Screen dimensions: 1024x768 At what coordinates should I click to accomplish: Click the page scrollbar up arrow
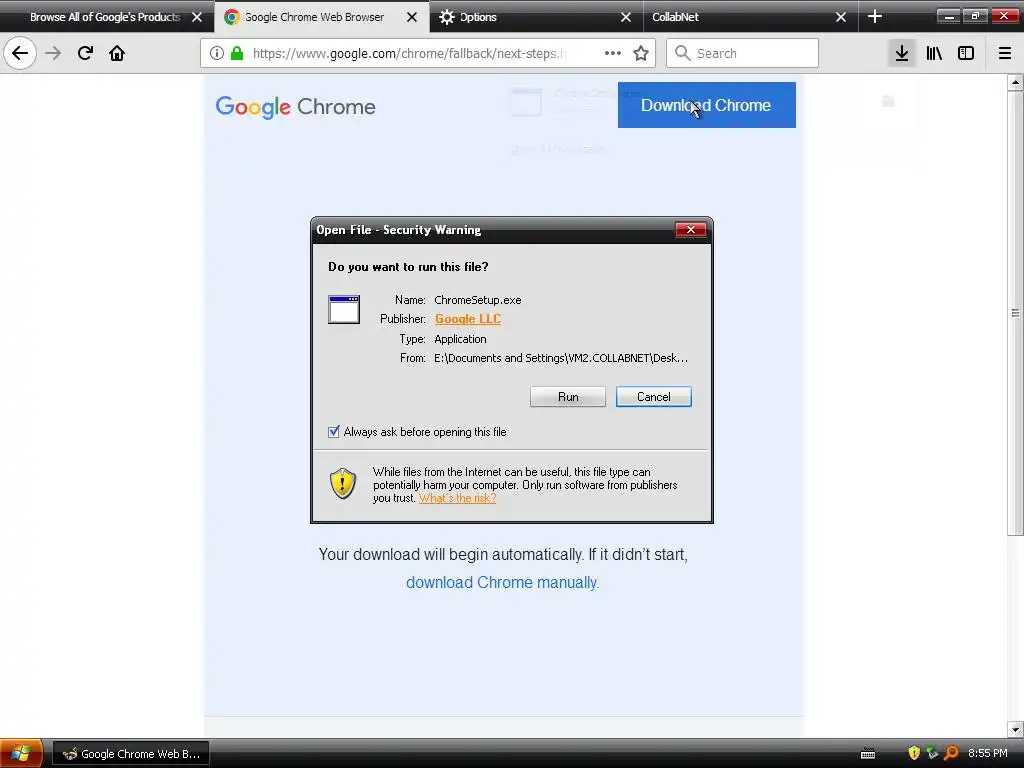pyautogui.click(x=1015, y=82)
